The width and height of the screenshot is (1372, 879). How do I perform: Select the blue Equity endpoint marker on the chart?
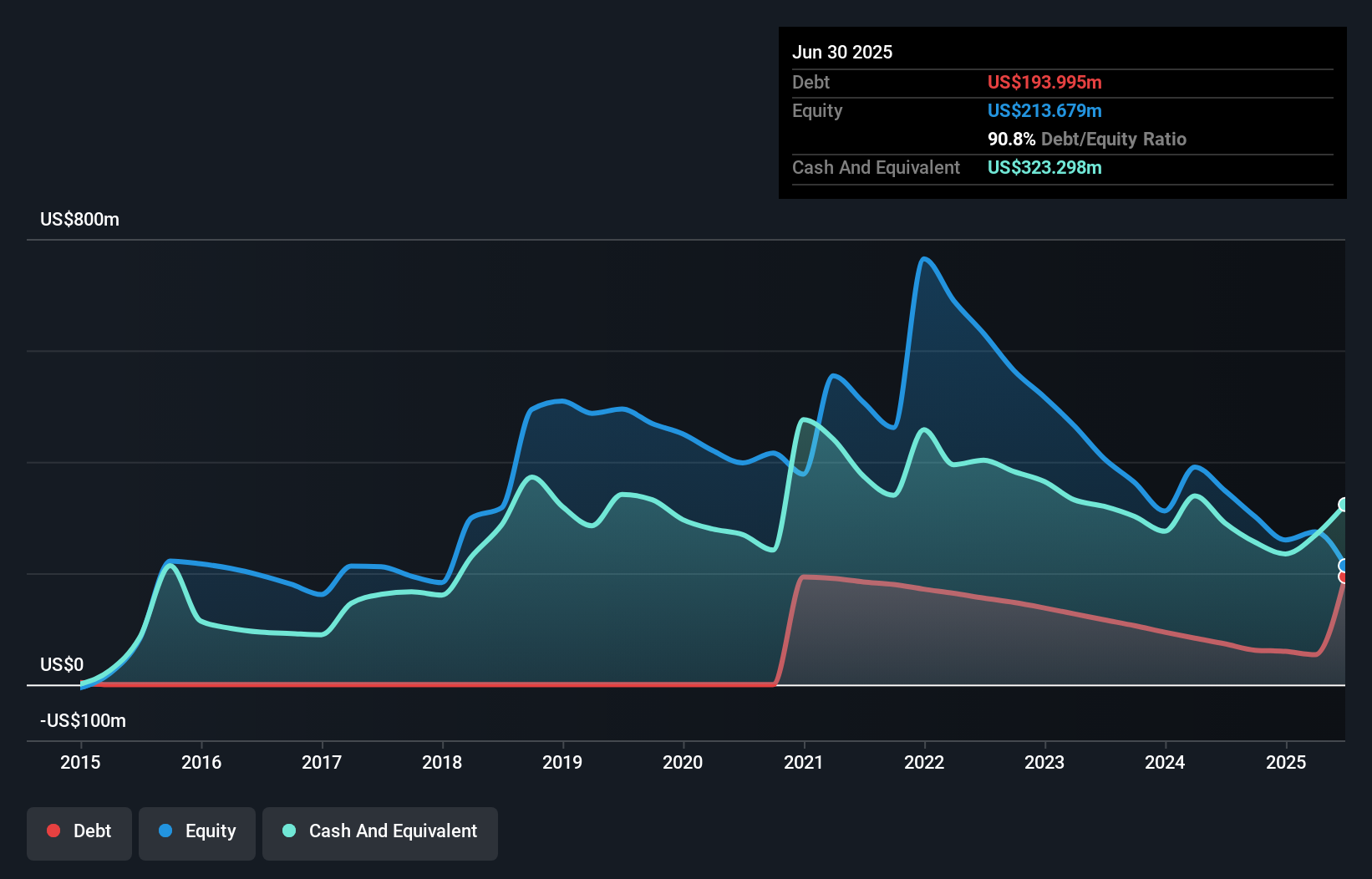(x=1343, y=565)
